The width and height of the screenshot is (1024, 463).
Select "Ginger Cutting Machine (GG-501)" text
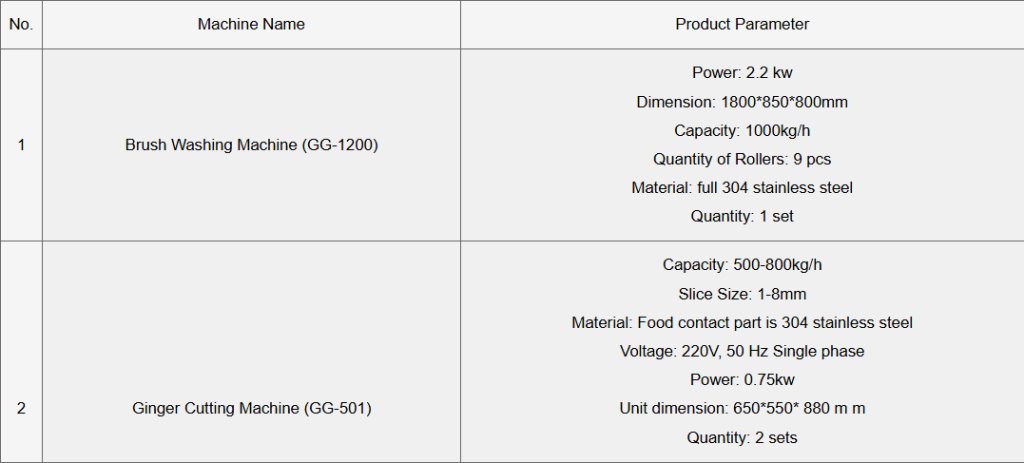[251, 408]
